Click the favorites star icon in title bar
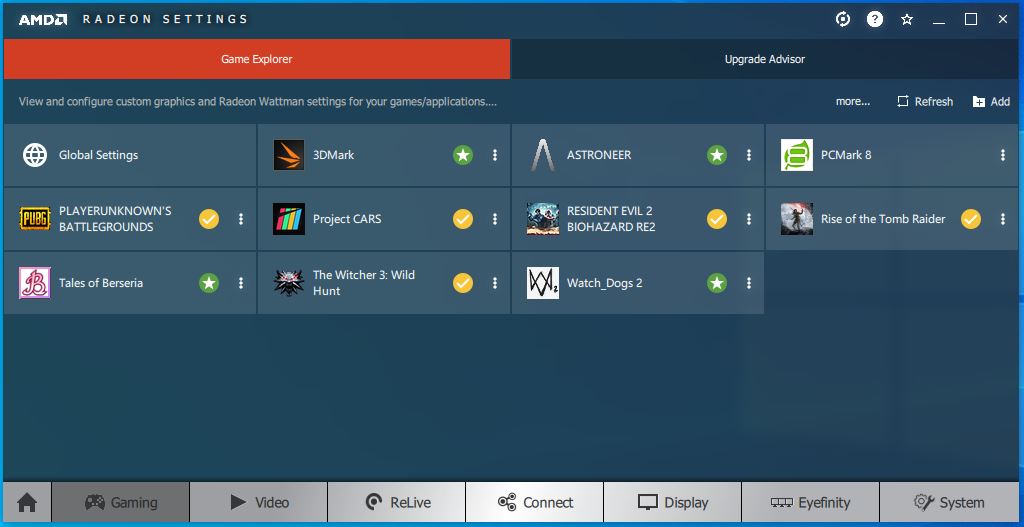The width and height of the screenshot is (1024, 527). (907, 20)
